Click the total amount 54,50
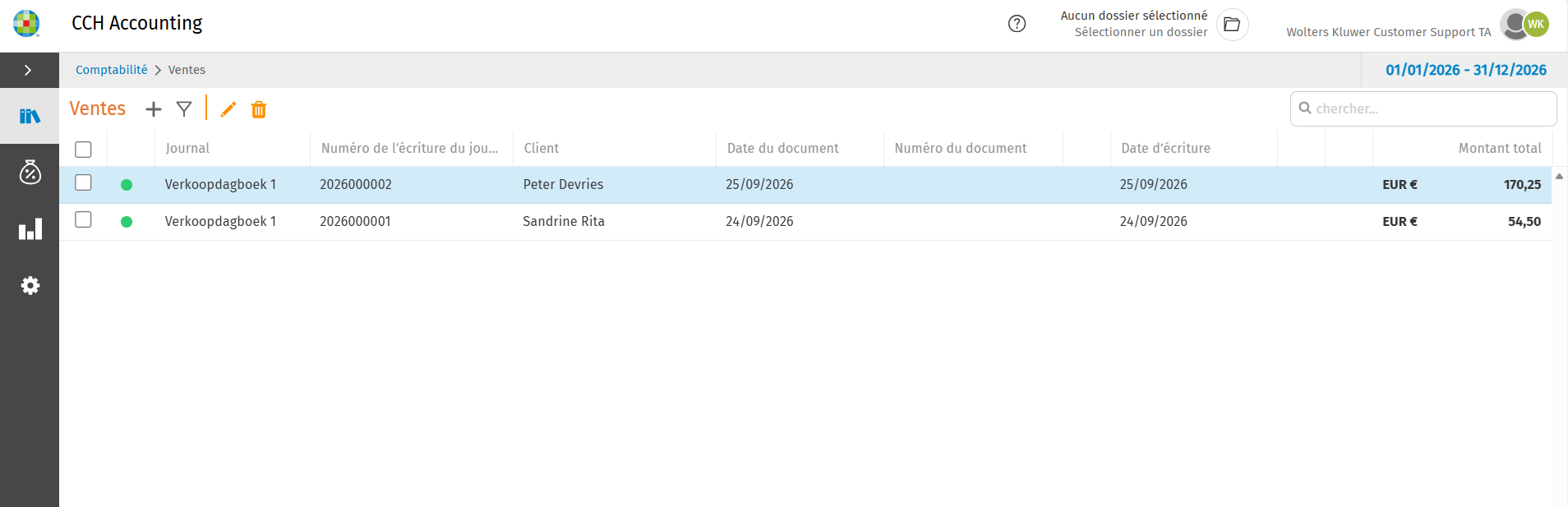 1524,222
